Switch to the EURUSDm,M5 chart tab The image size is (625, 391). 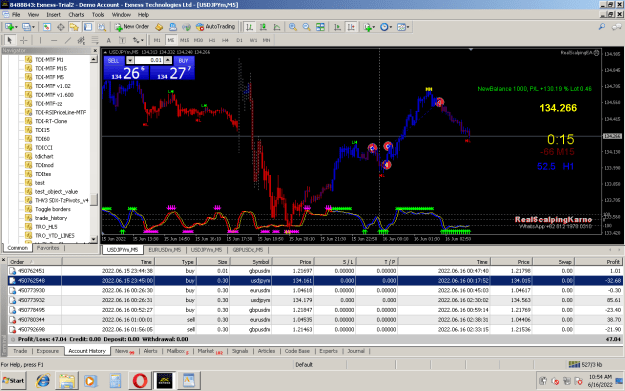pyautogui.click(x=165, y=250)
